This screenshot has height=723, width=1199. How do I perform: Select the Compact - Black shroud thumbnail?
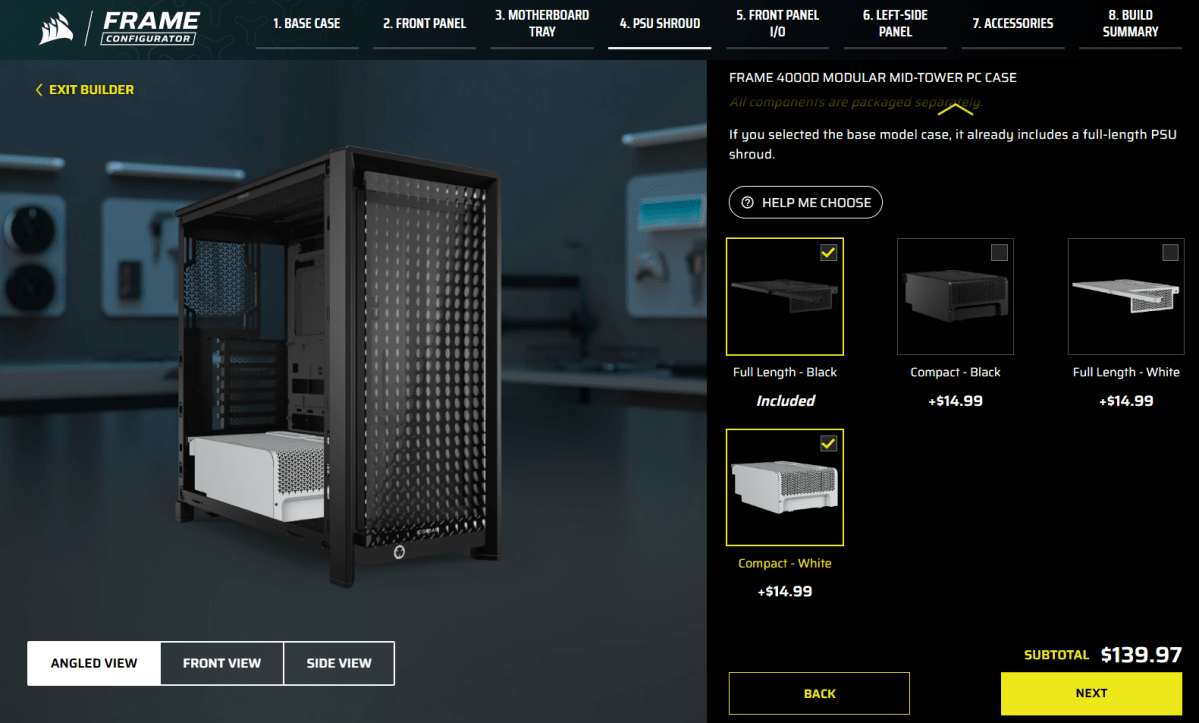coord(955,297)
